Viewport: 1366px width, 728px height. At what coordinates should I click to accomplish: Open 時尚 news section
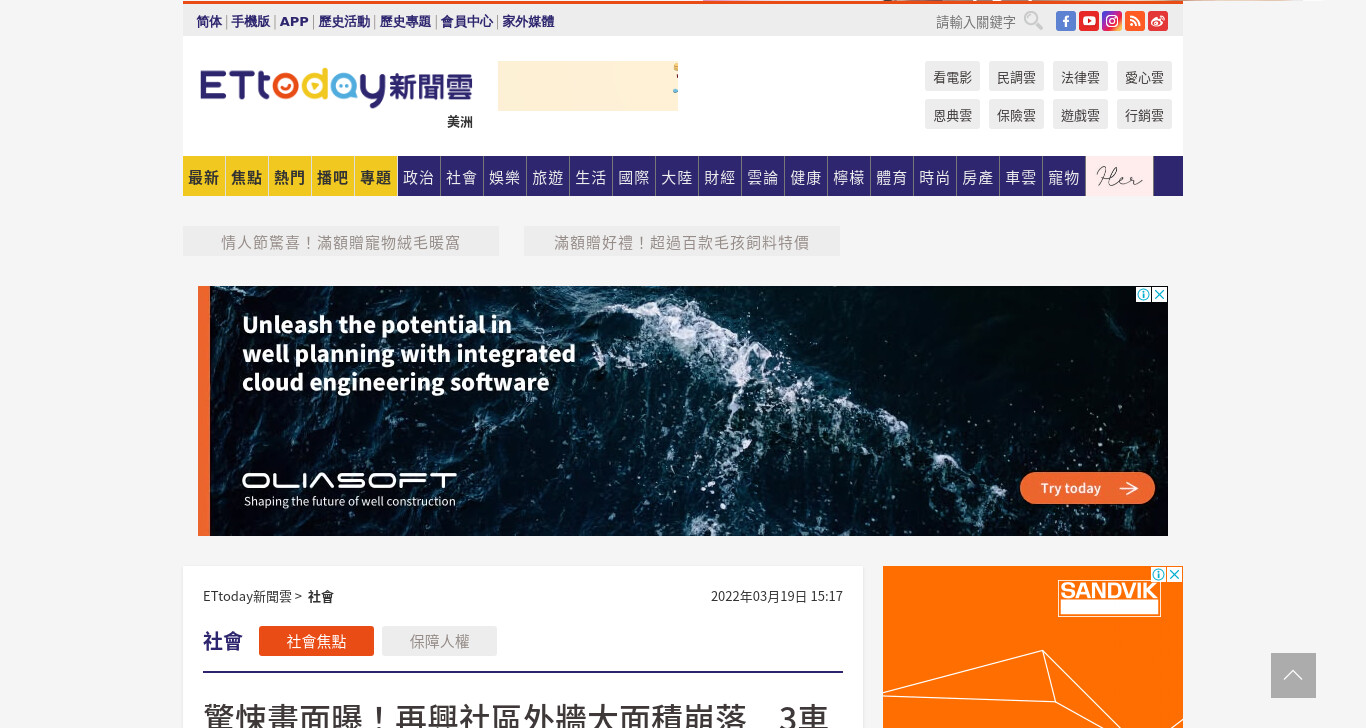tap(935, 176)
